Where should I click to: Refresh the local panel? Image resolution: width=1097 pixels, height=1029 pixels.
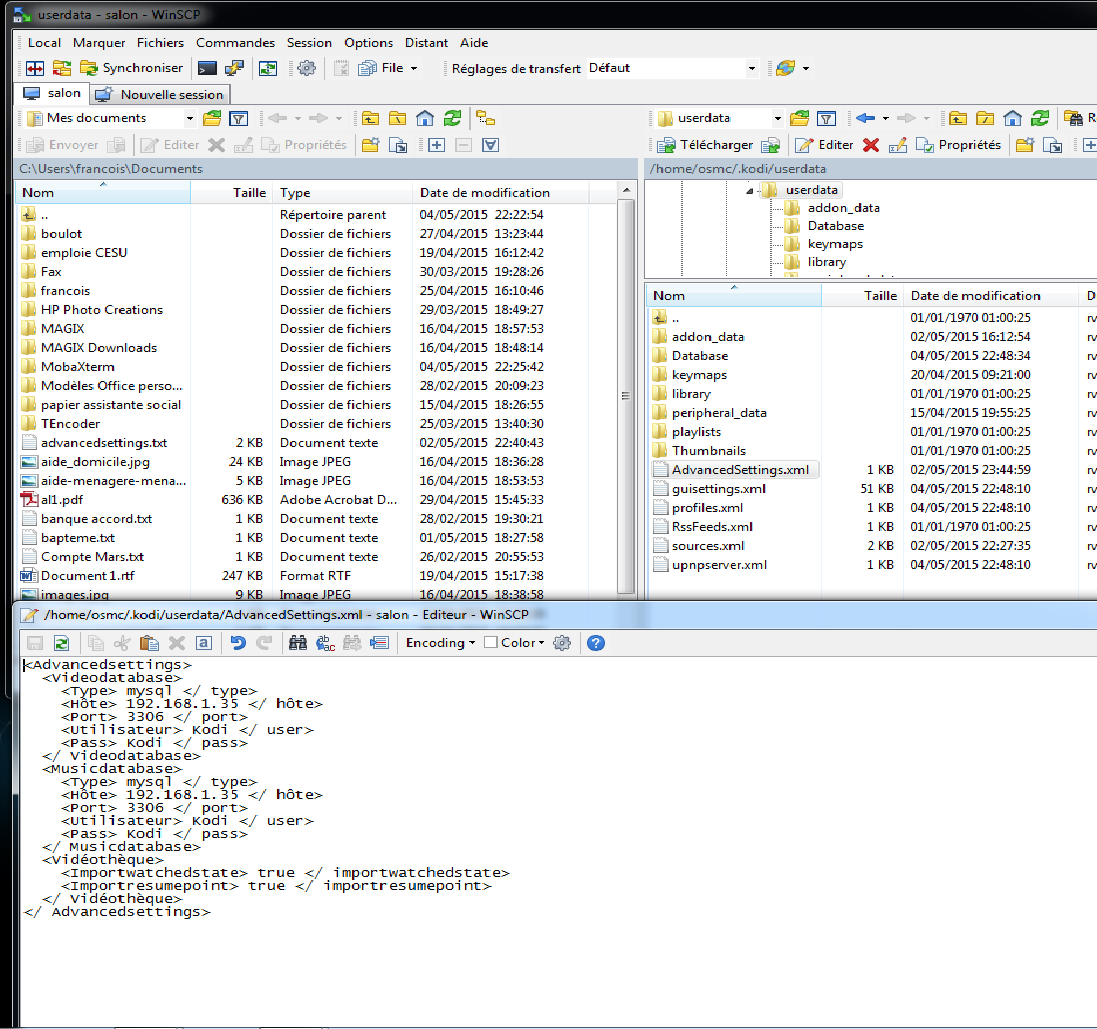tap(453, 118)
